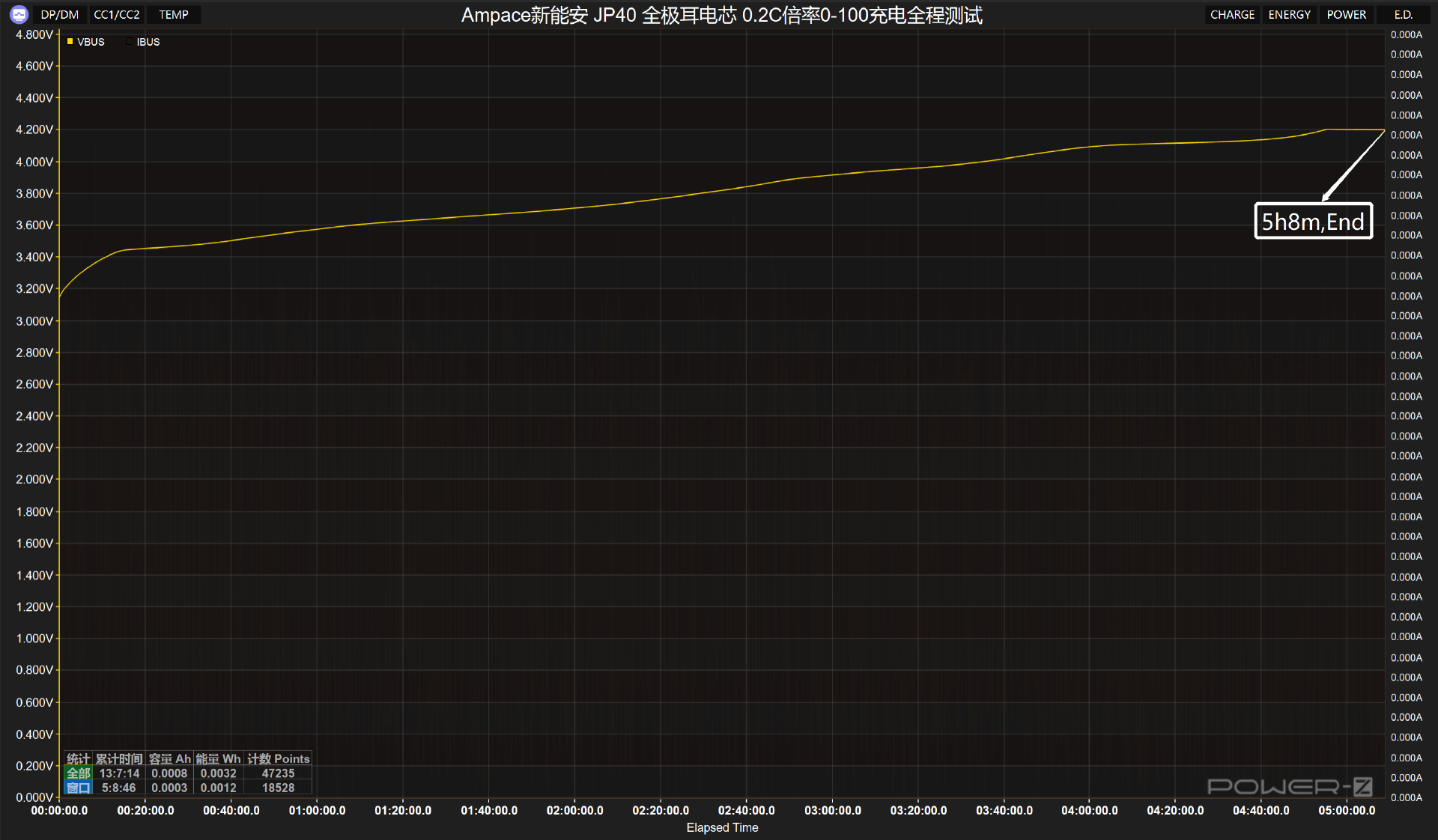Viewport: 1438px width, 840px height.
Task: Click the 容量 Ah column header
Action: point(169,758)
